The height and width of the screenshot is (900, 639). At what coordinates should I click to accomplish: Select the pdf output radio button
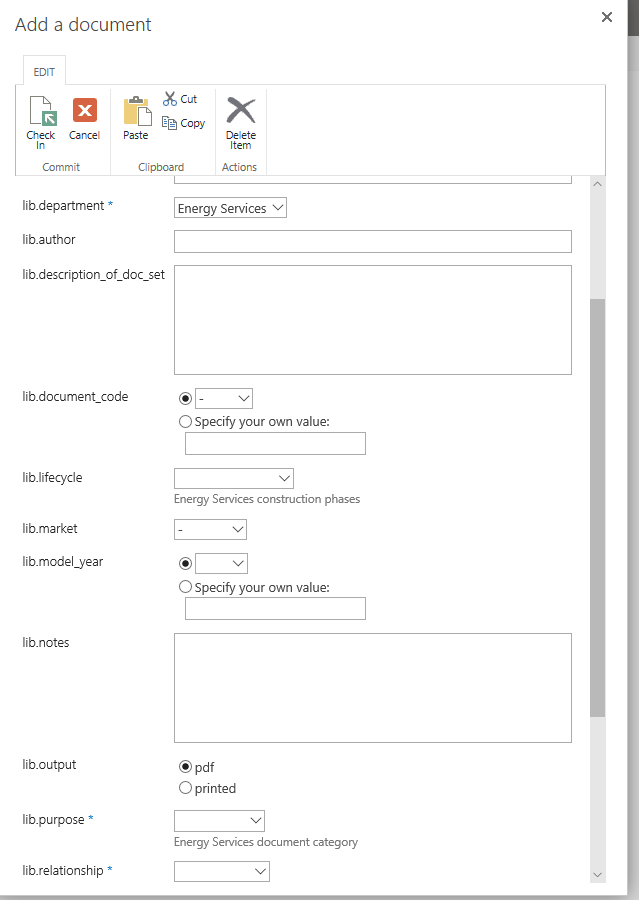185,767
